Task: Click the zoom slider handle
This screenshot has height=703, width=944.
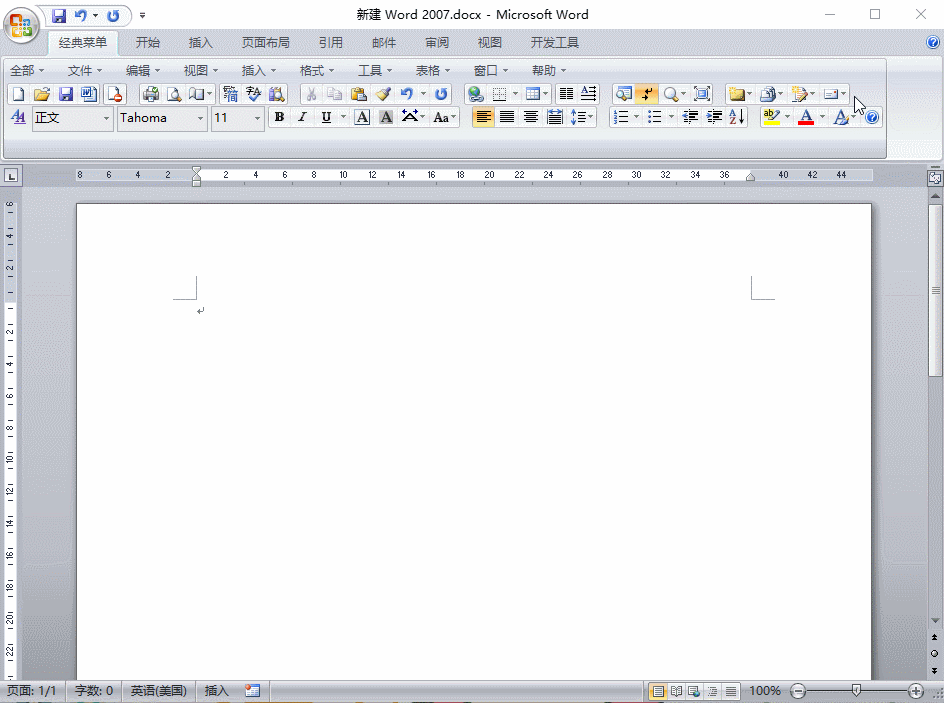Action: [856, 691]
